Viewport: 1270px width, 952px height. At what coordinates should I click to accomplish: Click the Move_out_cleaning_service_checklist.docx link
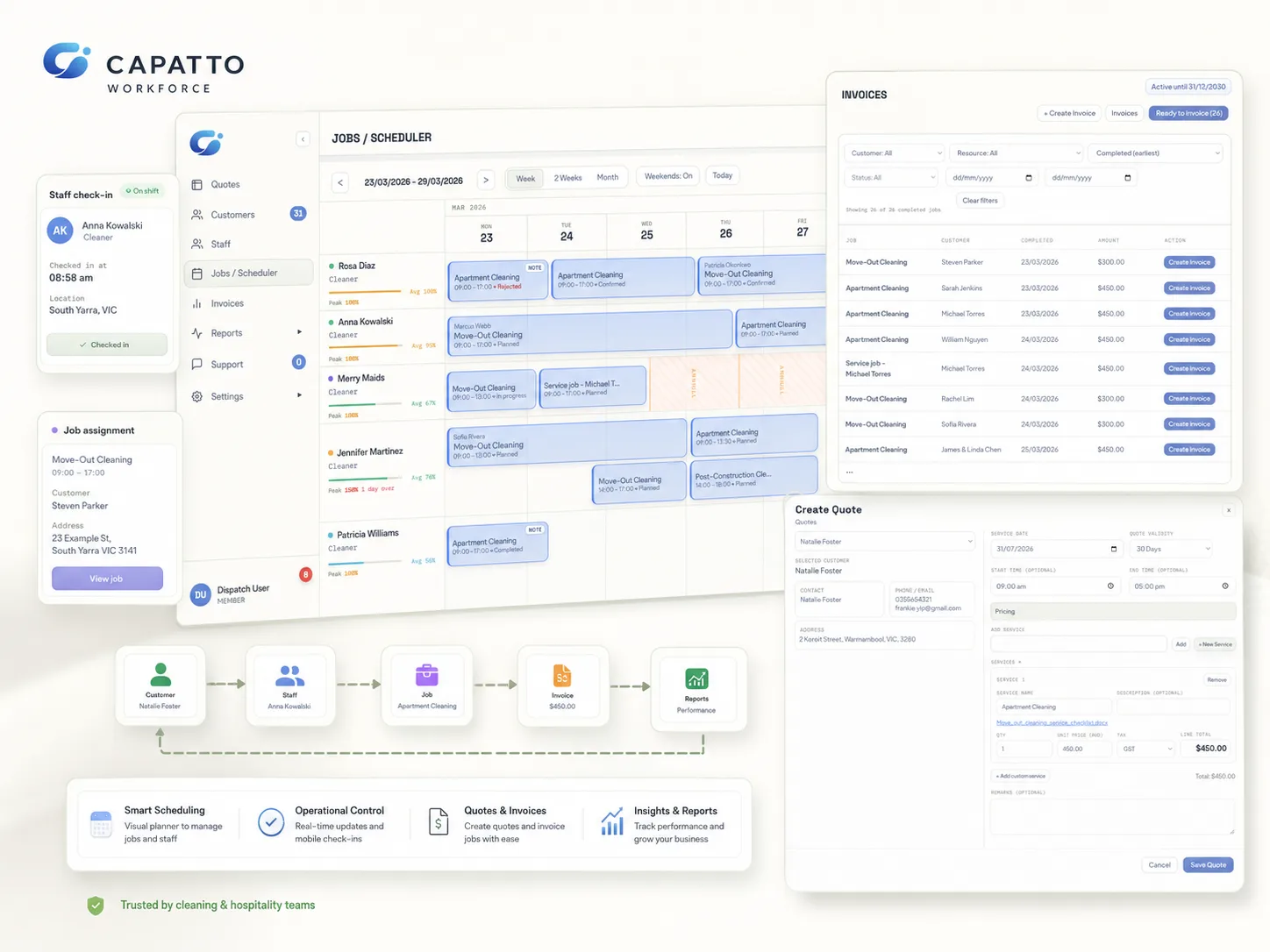pyautogui.click(x=1052, y=723)
